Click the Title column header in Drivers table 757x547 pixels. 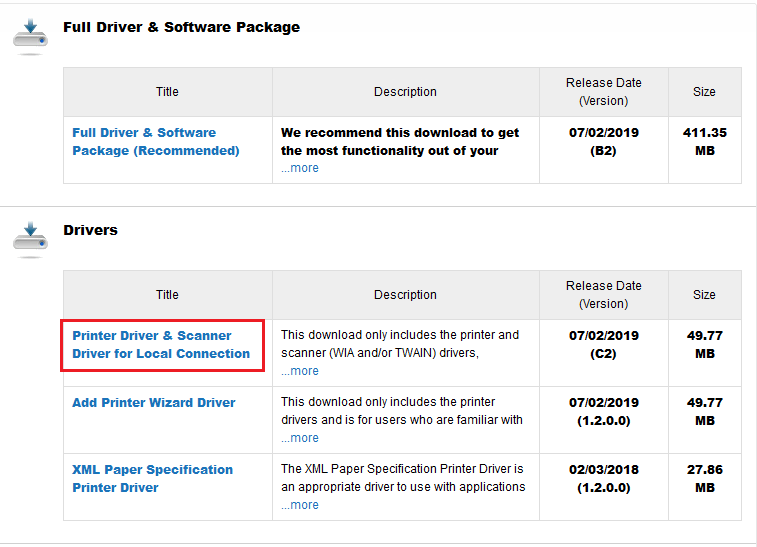pos(168,295)
